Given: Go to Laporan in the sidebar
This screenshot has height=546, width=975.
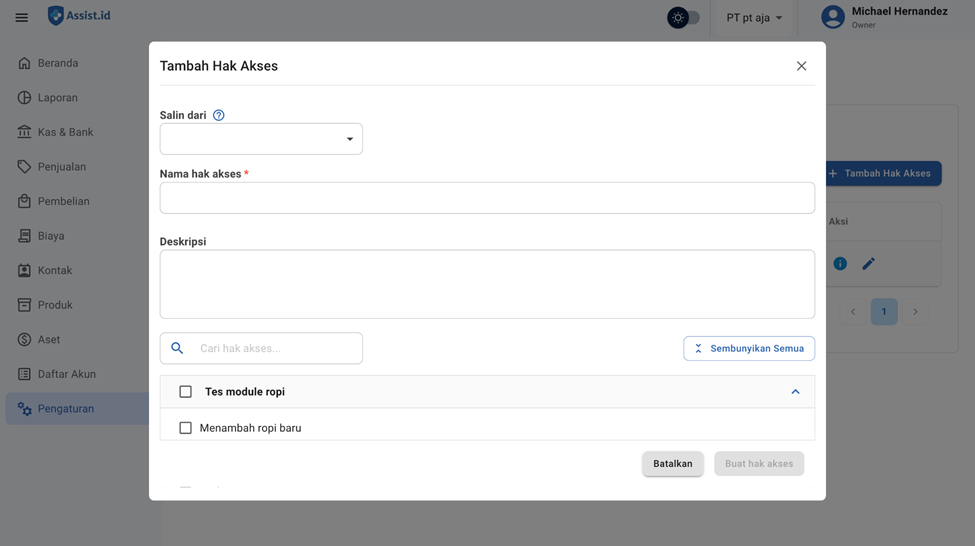Looking at the screenshot, I should click(57, 98).
